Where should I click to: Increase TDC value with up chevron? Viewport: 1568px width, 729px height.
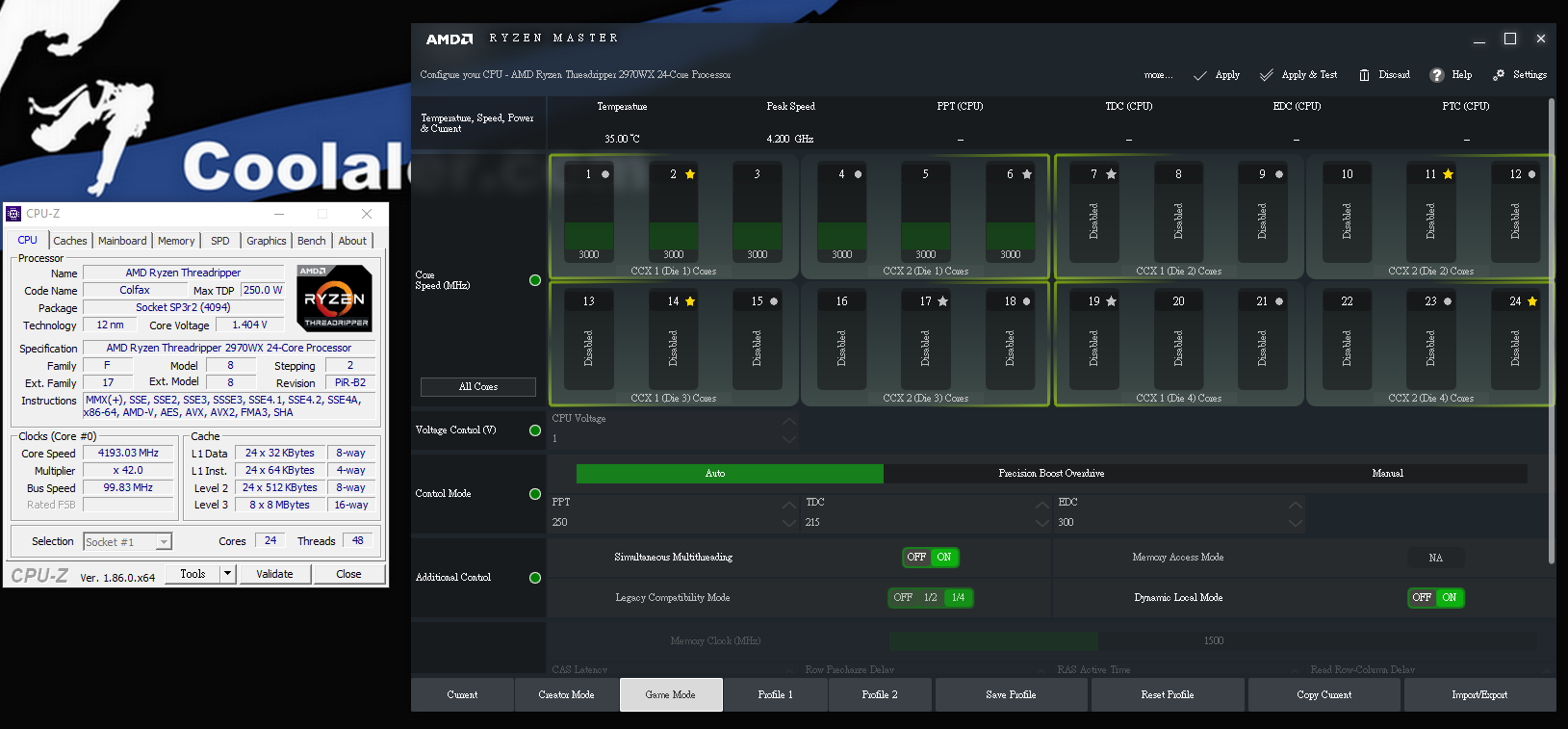coord(1042,505)
